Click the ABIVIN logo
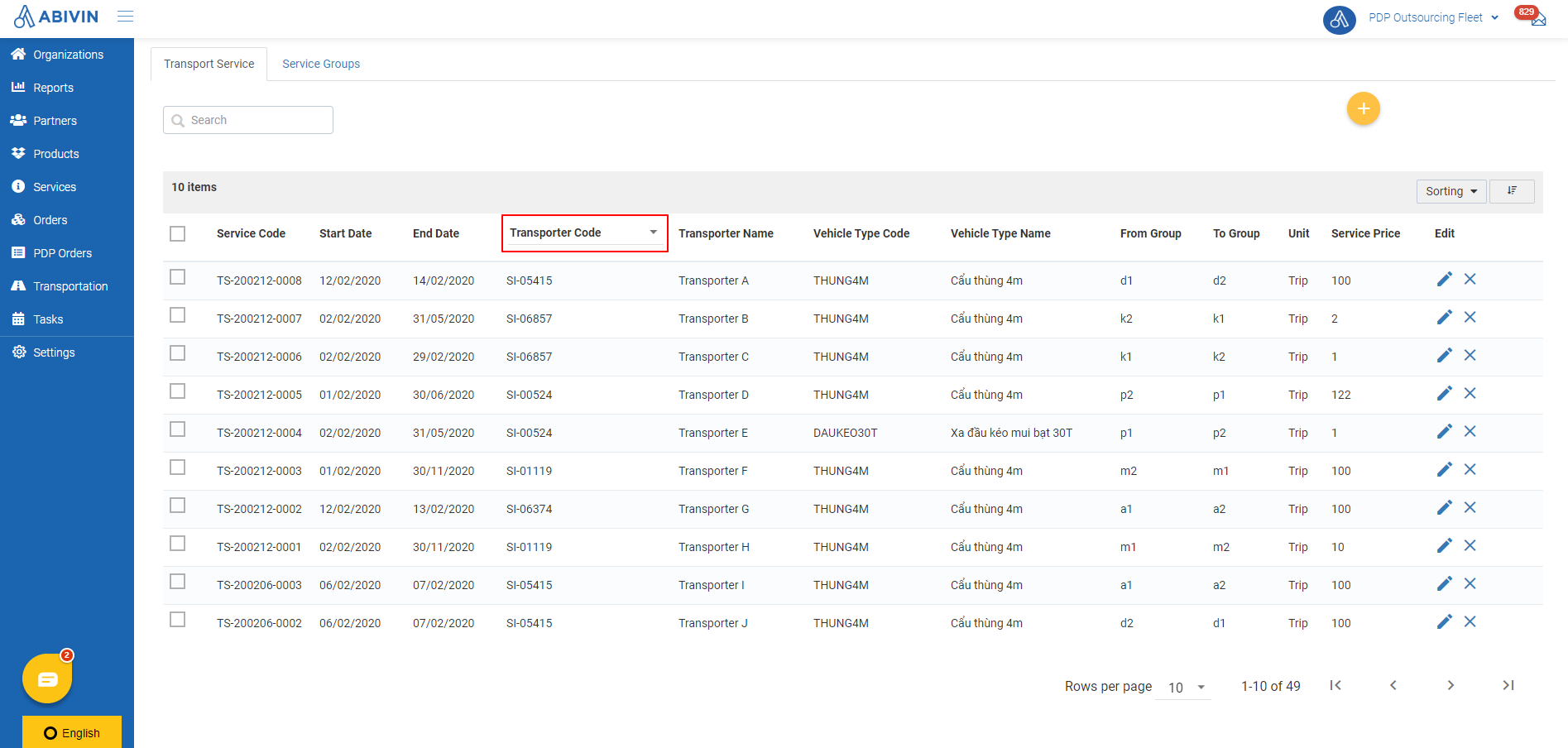The height and width of the screenshot is (748, 1568). coord(56,17)
